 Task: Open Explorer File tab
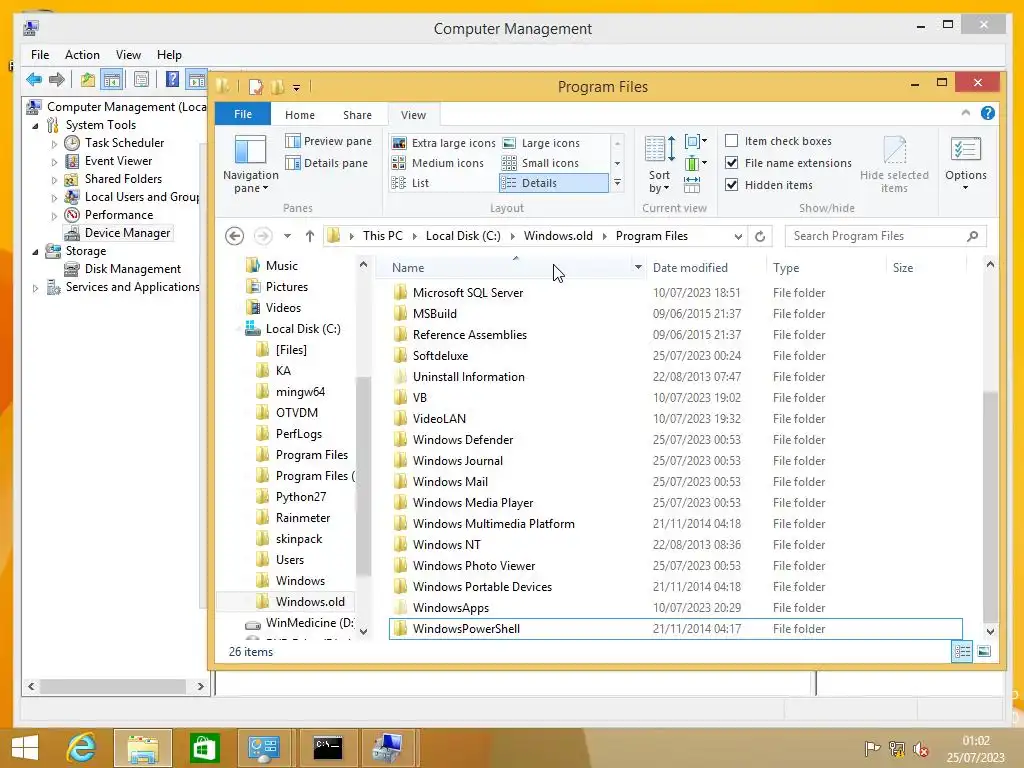coord(243,114)
